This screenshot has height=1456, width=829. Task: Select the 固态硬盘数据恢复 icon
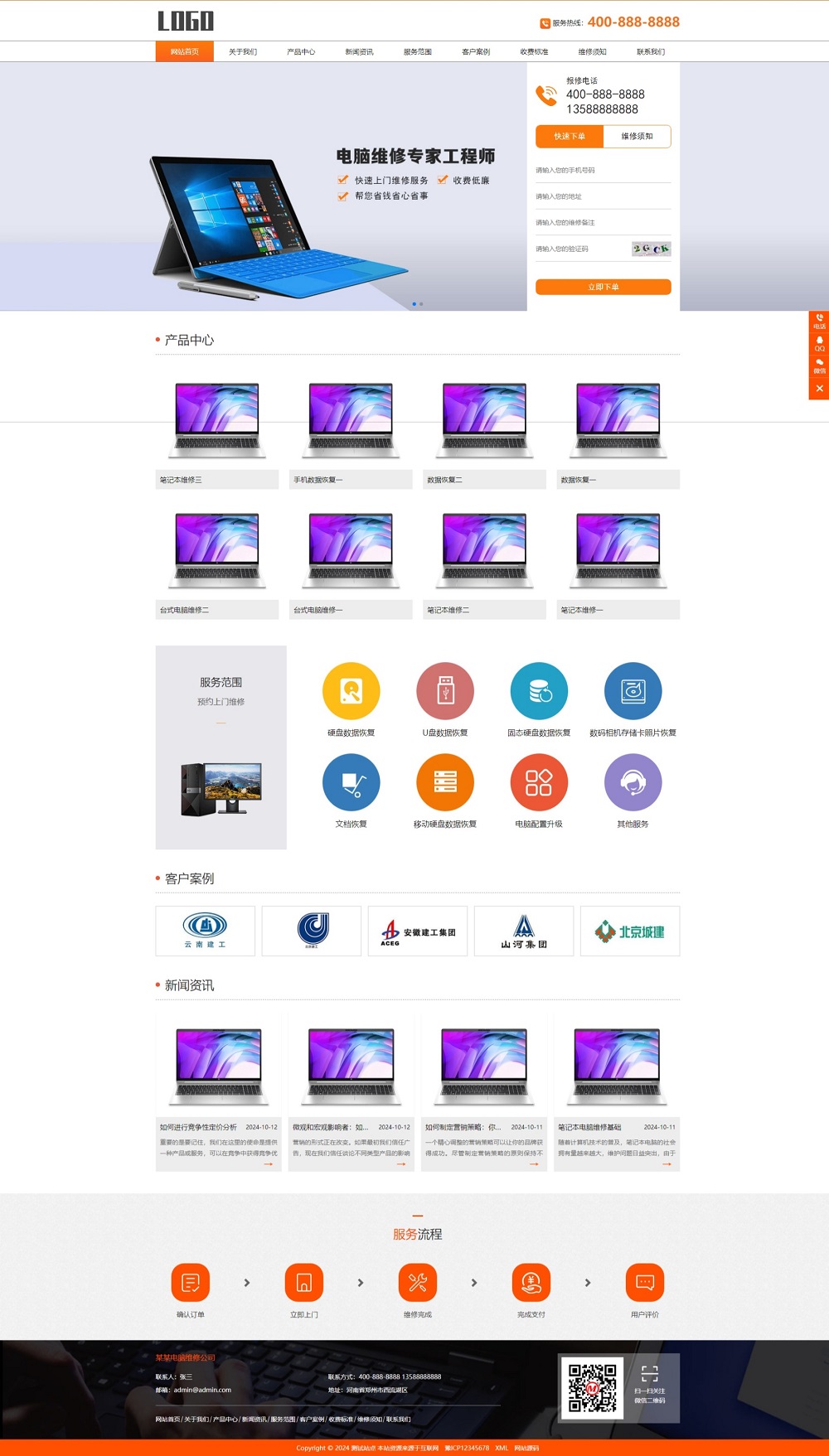point(539,691)
